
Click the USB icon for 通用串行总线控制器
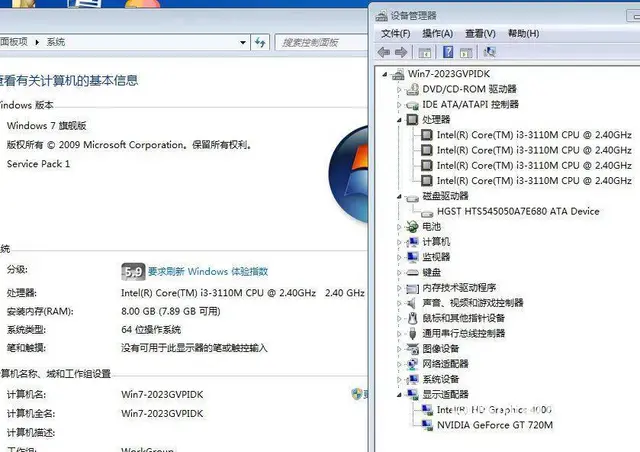[412, 334]
